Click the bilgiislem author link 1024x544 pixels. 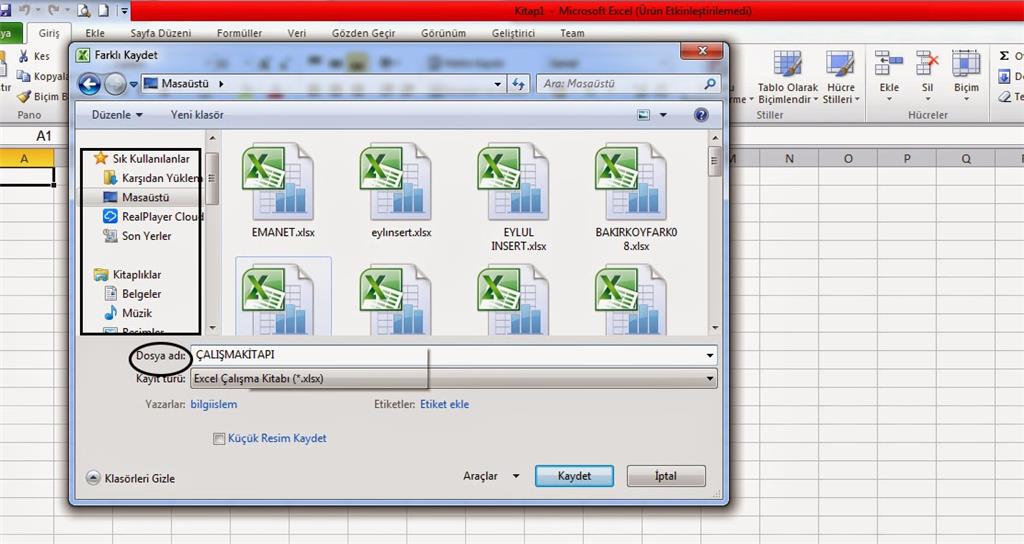pyautogui.click(x=214, y=404)
